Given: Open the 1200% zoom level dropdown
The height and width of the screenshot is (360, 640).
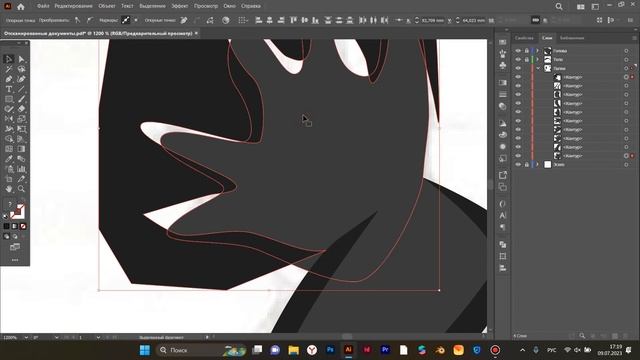Looking at the screenshot, I should pyautogui.click(x=26, y=338).
